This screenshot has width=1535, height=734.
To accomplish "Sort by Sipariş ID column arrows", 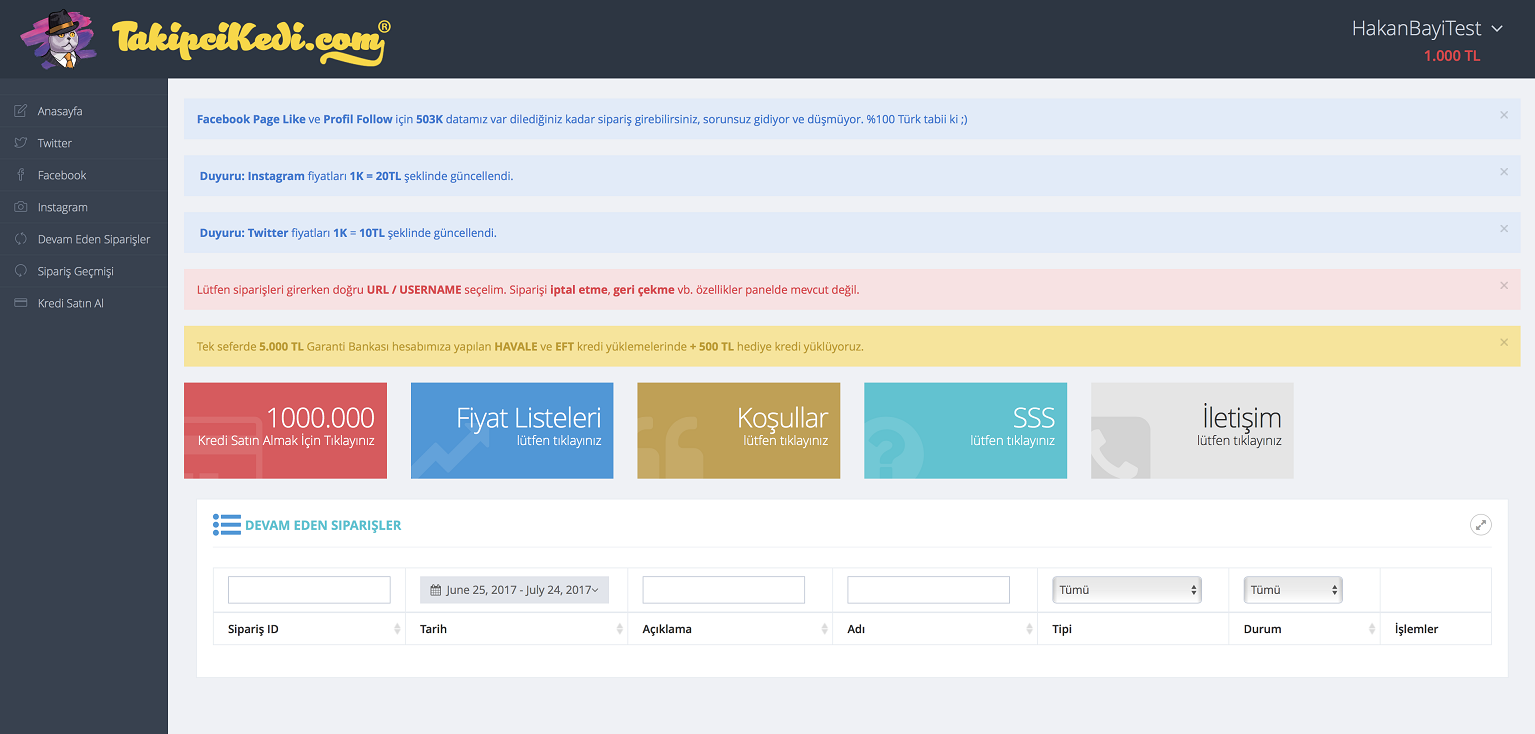I will click(x=397, y=629).
